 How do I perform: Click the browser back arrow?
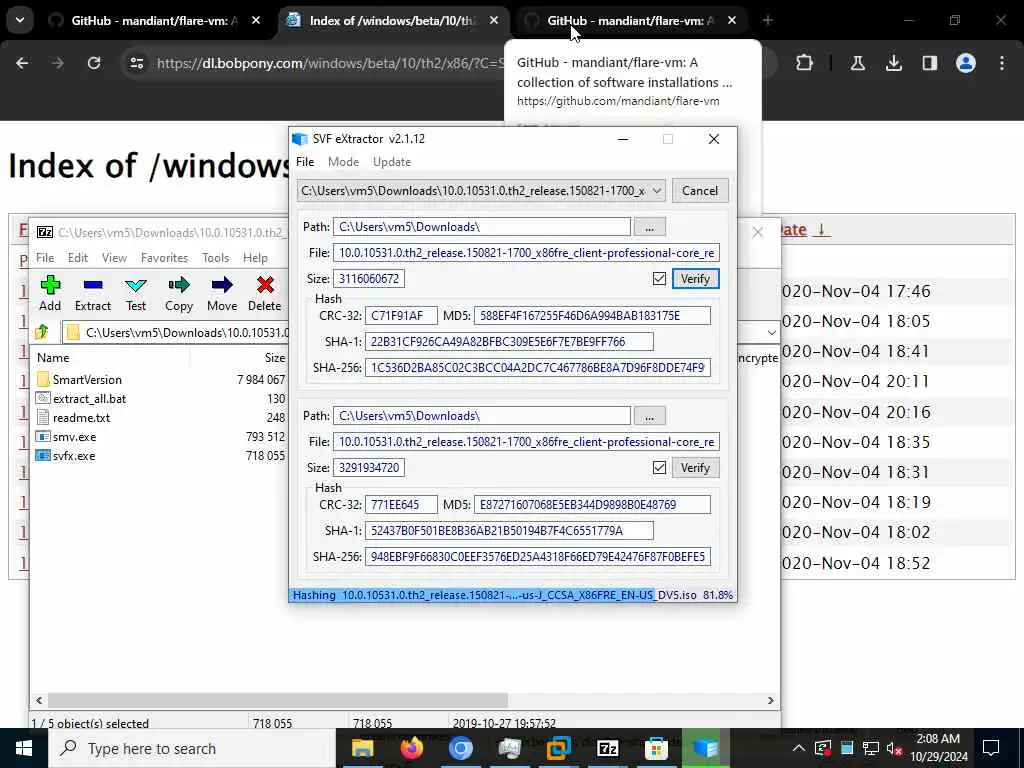point(22,63)
